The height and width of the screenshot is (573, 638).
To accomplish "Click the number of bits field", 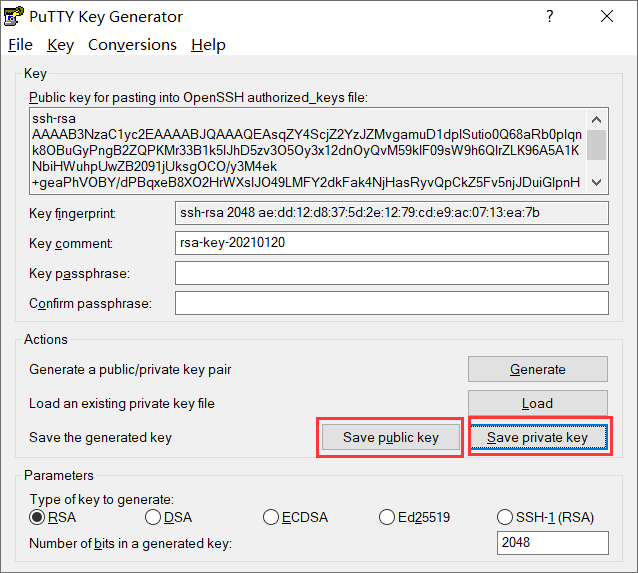I will [x=553, y=543].
